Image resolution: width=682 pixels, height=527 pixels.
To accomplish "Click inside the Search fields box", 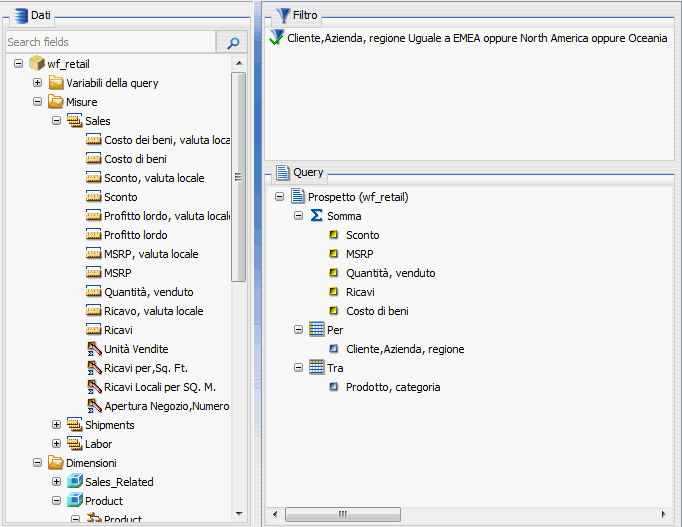I will pyautogui.click(x=111, y=42).
